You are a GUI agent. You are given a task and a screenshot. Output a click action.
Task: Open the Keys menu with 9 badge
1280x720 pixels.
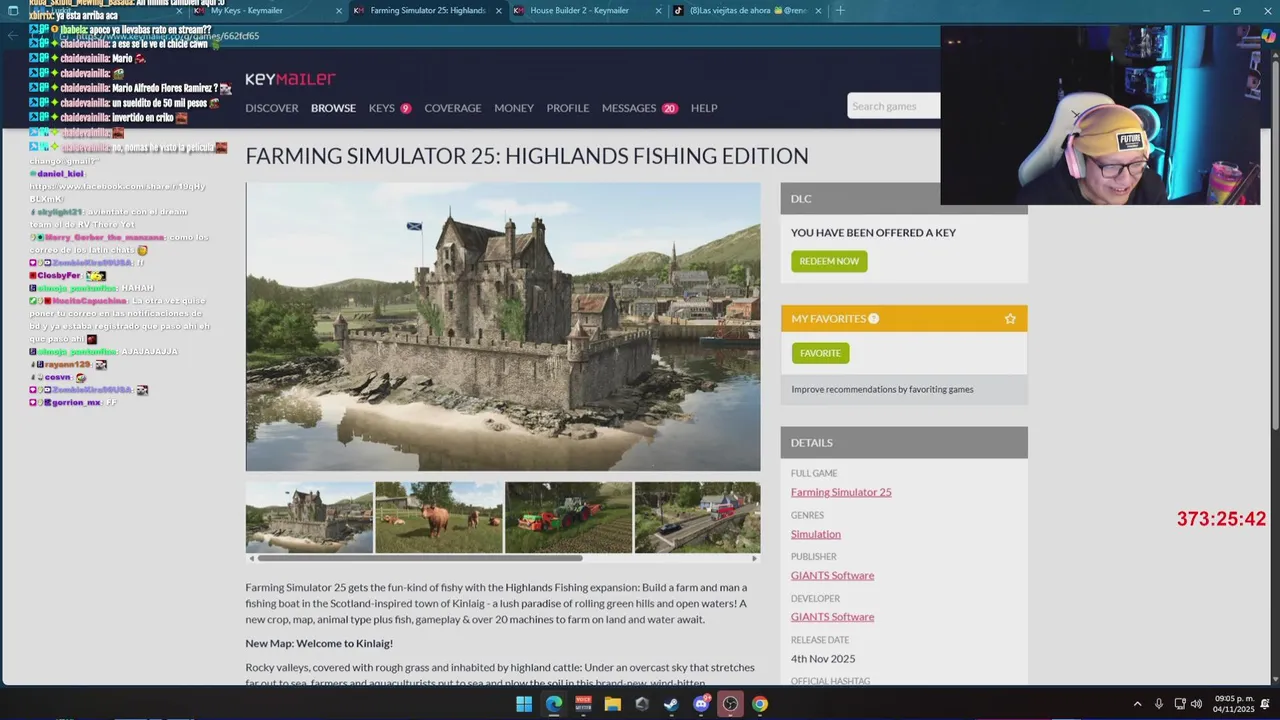coord(390,108)
